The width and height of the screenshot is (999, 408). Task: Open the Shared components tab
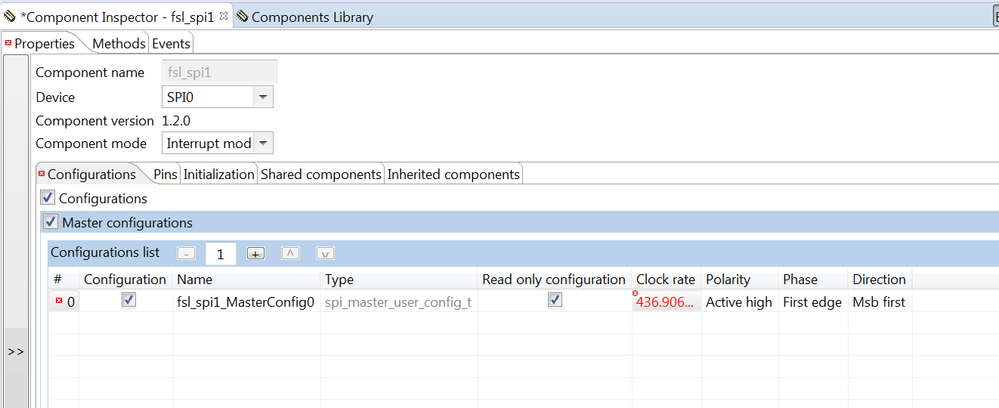[321, 174]
